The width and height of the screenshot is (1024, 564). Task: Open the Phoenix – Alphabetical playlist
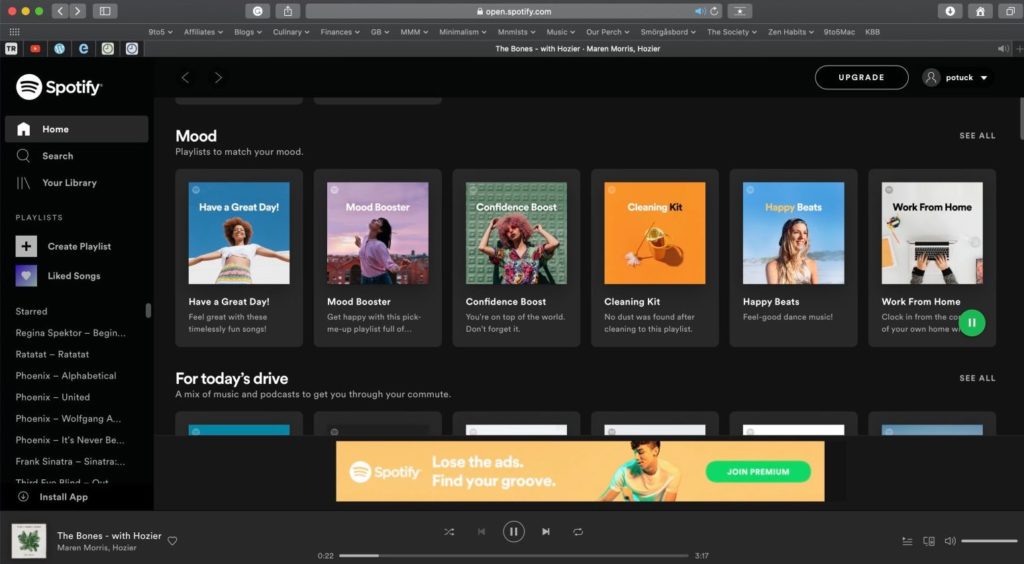[66, 376]
